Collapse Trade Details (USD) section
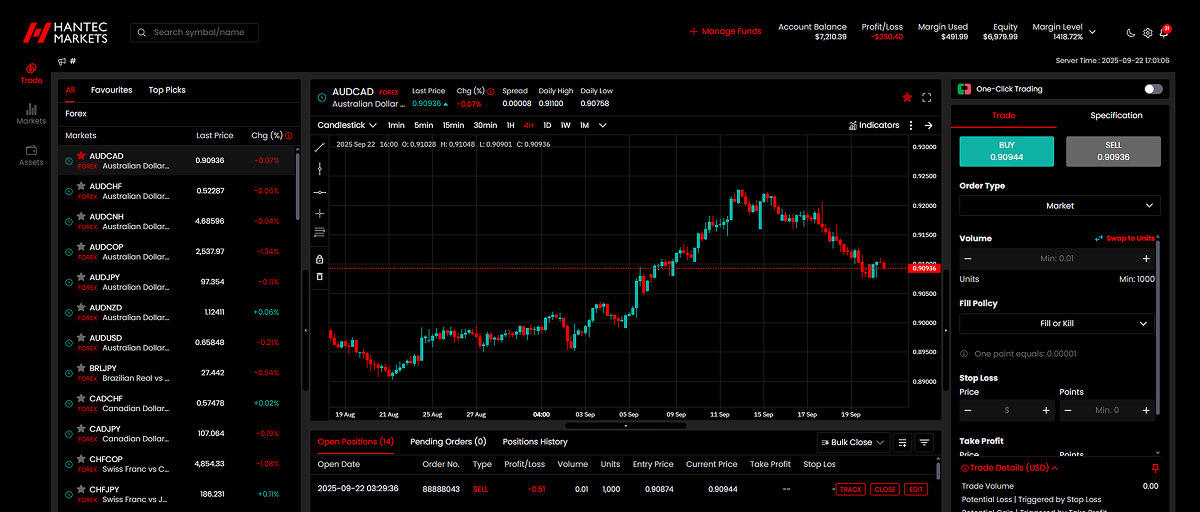This screenshot has width=1200, height=512. (x=1010, y=468)
